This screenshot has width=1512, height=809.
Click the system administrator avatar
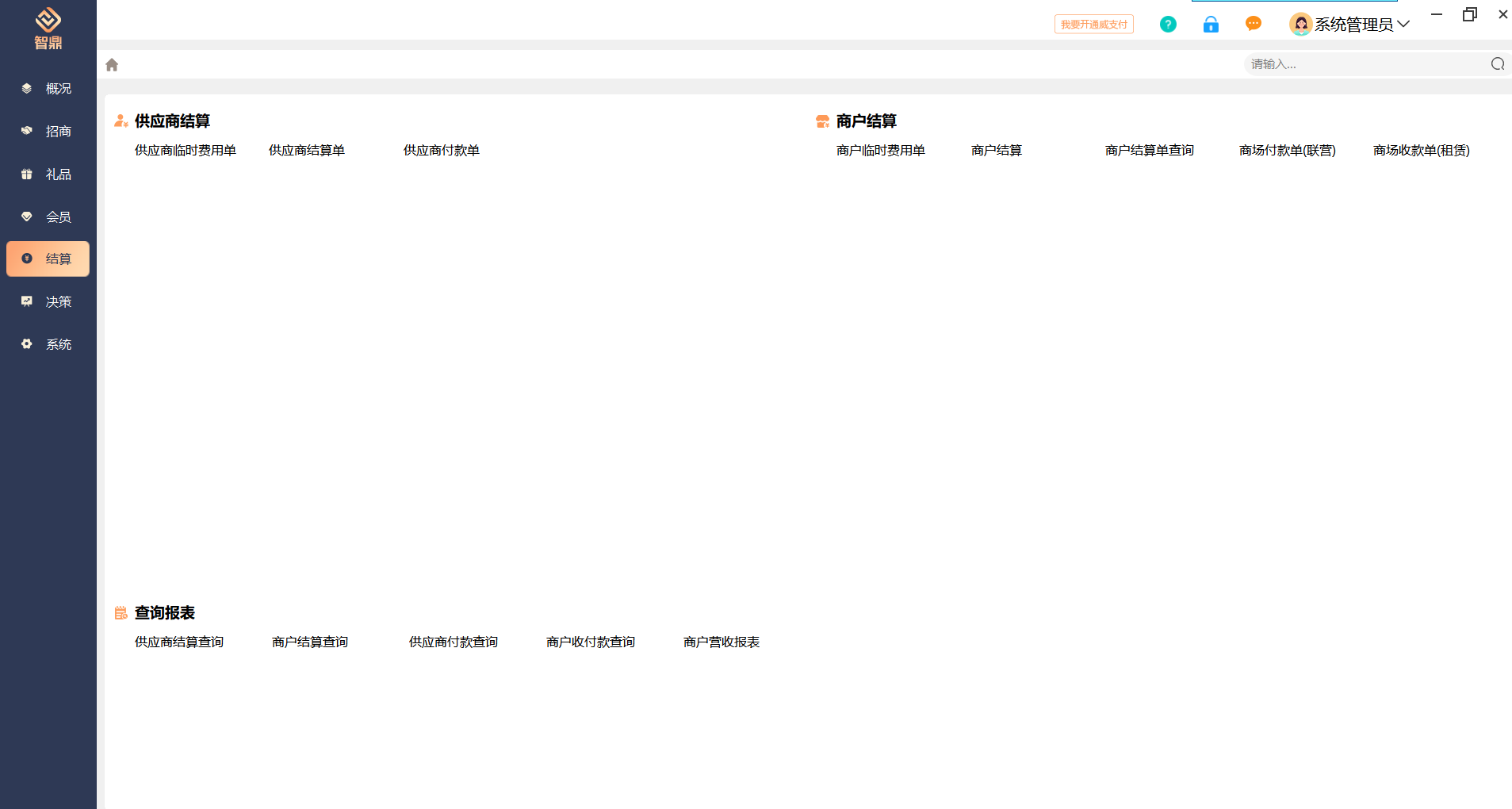1300,25
